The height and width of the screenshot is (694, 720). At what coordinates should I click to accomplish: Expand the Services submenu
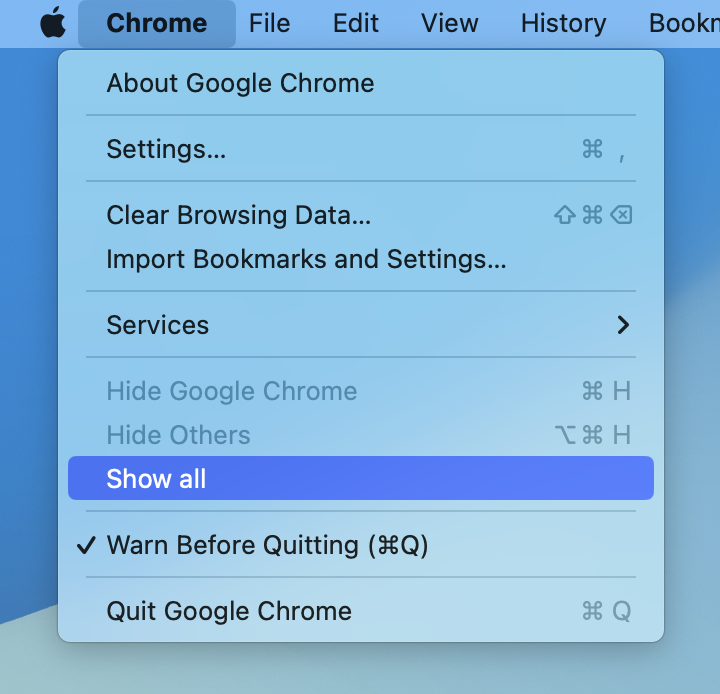coord(361,325)
